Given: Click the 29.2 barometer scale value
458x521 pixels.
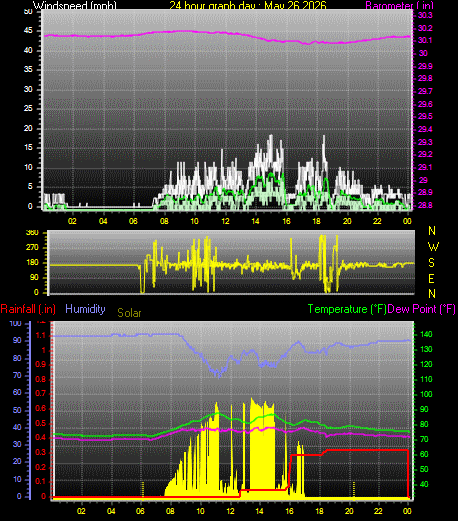Looking at the screenshot, I should pyautogui.click(x=425, y=154).
